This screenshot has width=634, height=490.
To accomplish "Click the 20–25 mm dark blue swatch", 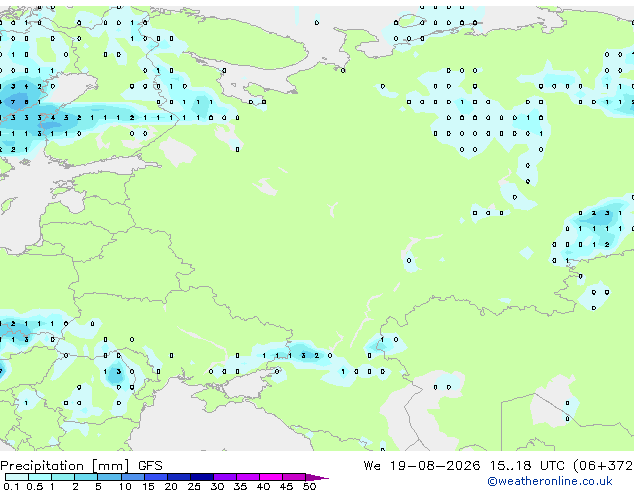I will [x=178, y=477].
